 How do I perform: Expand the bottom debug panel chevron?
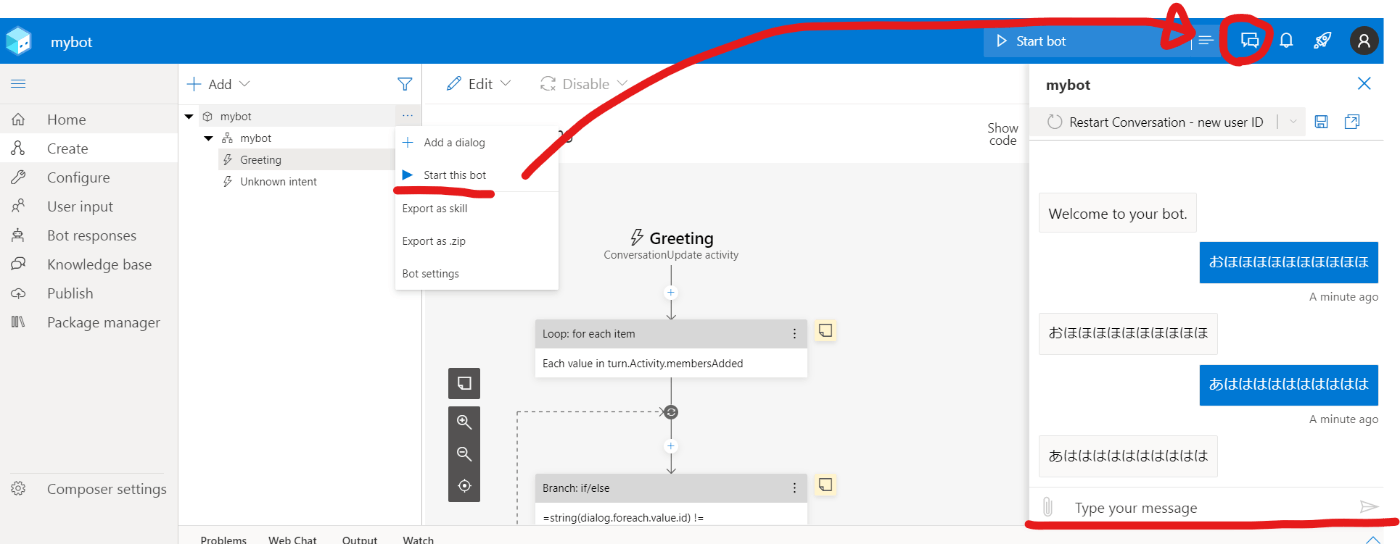click(1372, 539)
